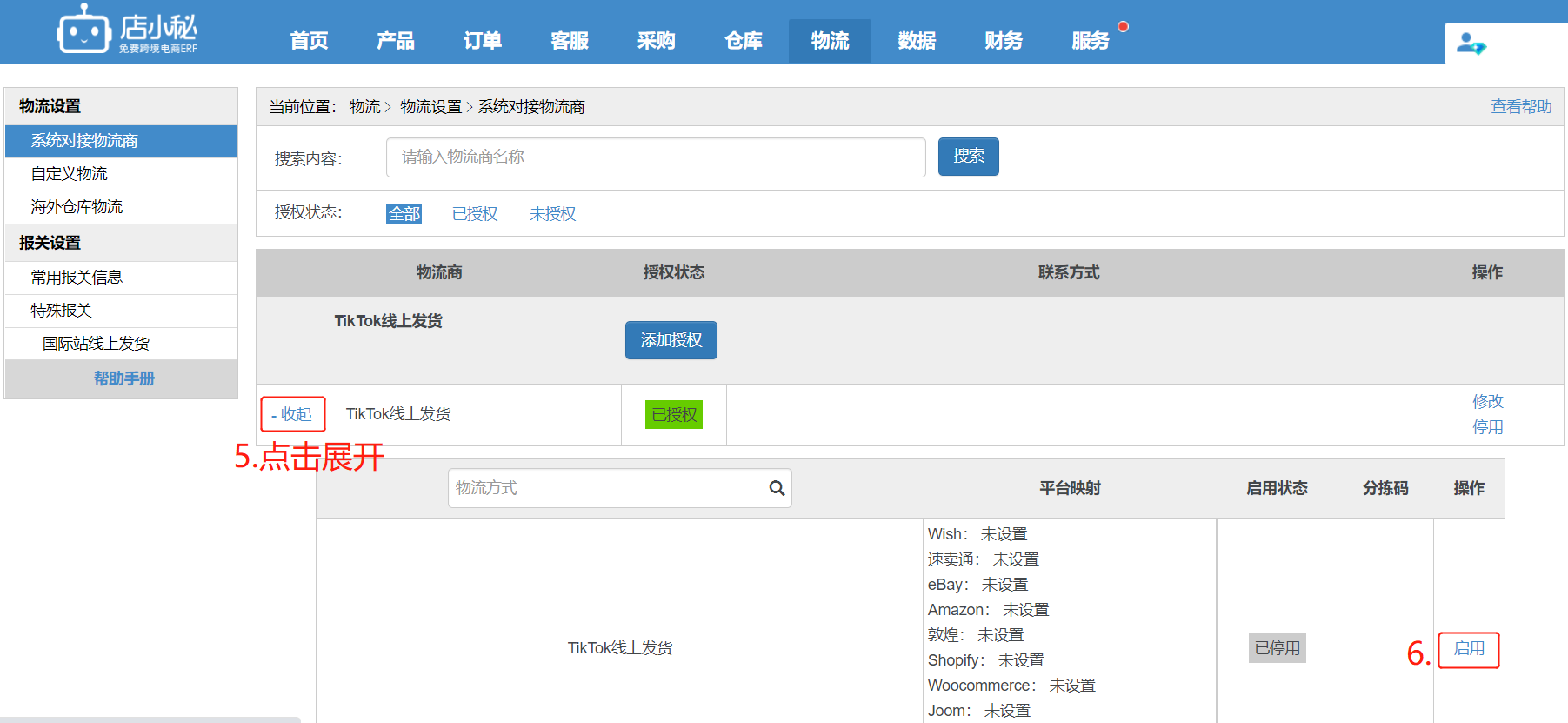Click 启用 to enable the shipping method
Viewport: 1568px width, 723px height.
pyautogui.click(x=1469, y=649)
